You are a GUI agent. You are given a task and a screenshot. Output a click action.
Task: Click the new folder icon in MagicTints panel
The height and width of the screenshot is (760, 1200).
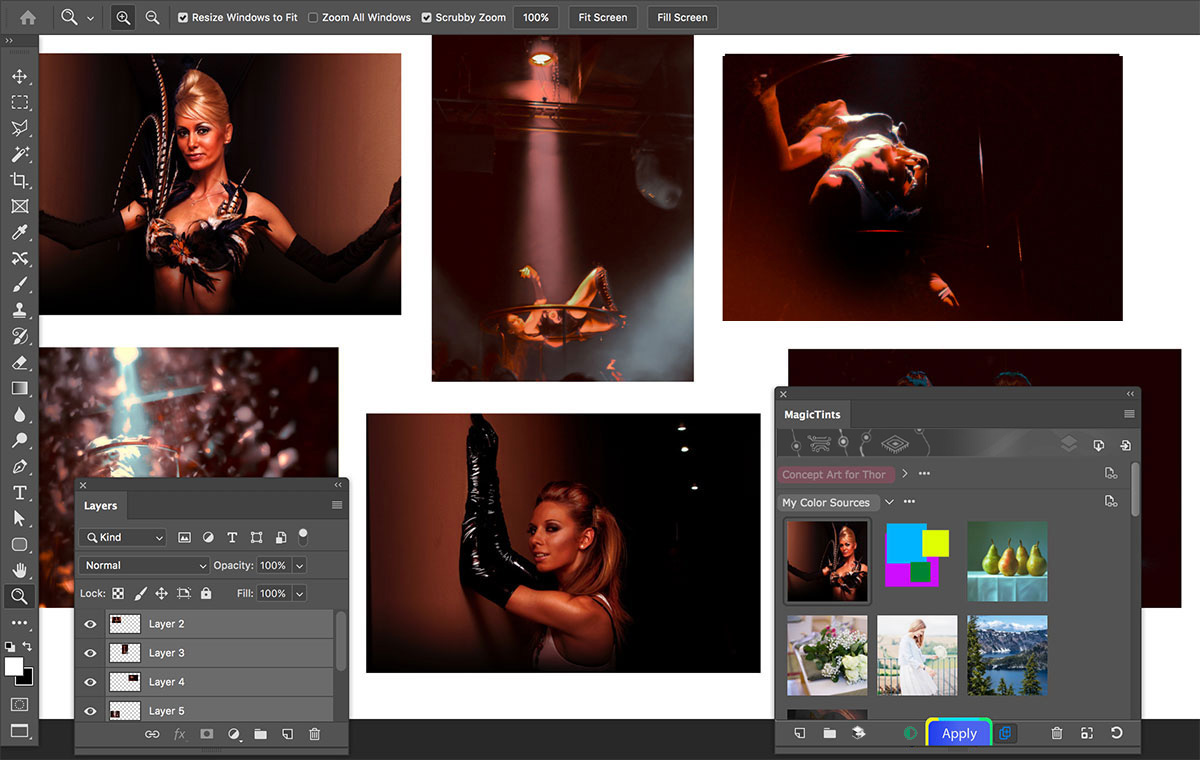(828, 733)
